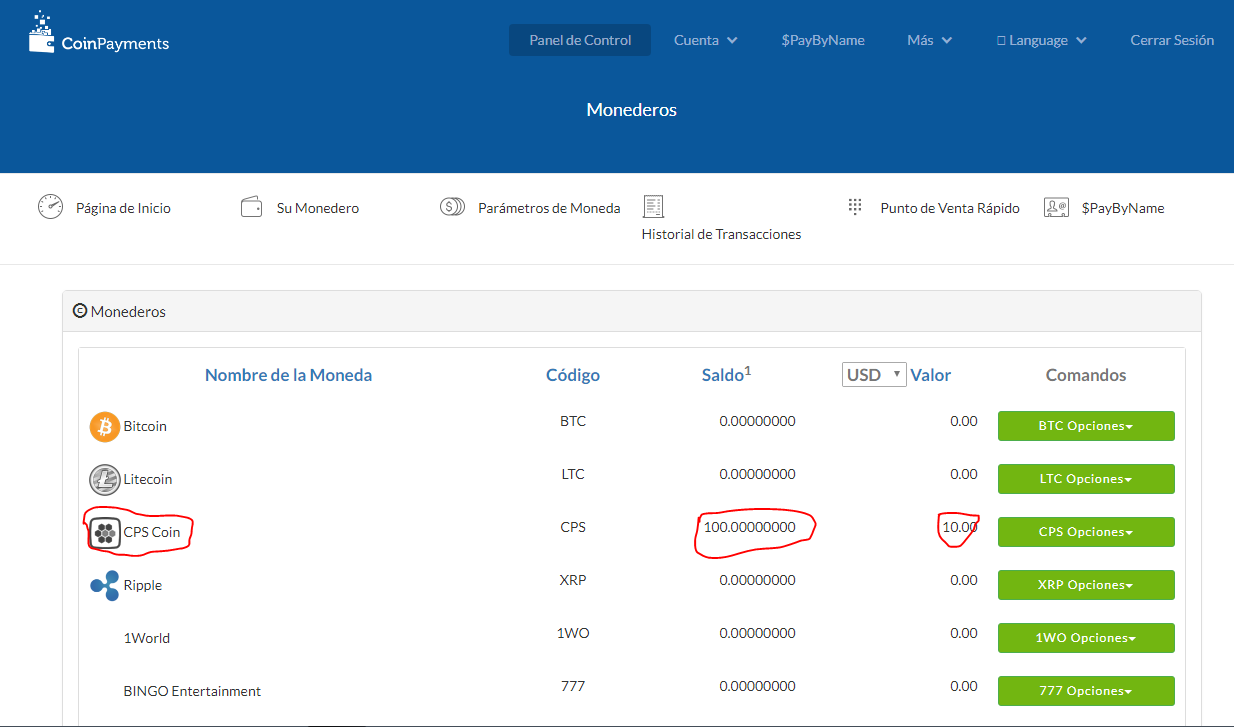The height and width of the screenshot is (727, 1234).
Task: Expand the Más menu
Action: (x=930, y=40)
